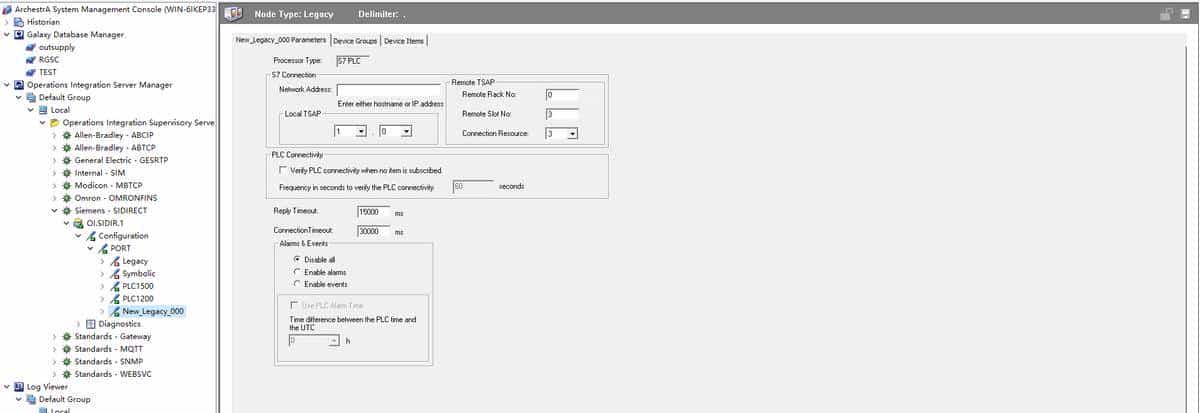Click the Log Viewer icon

[19, 386]
